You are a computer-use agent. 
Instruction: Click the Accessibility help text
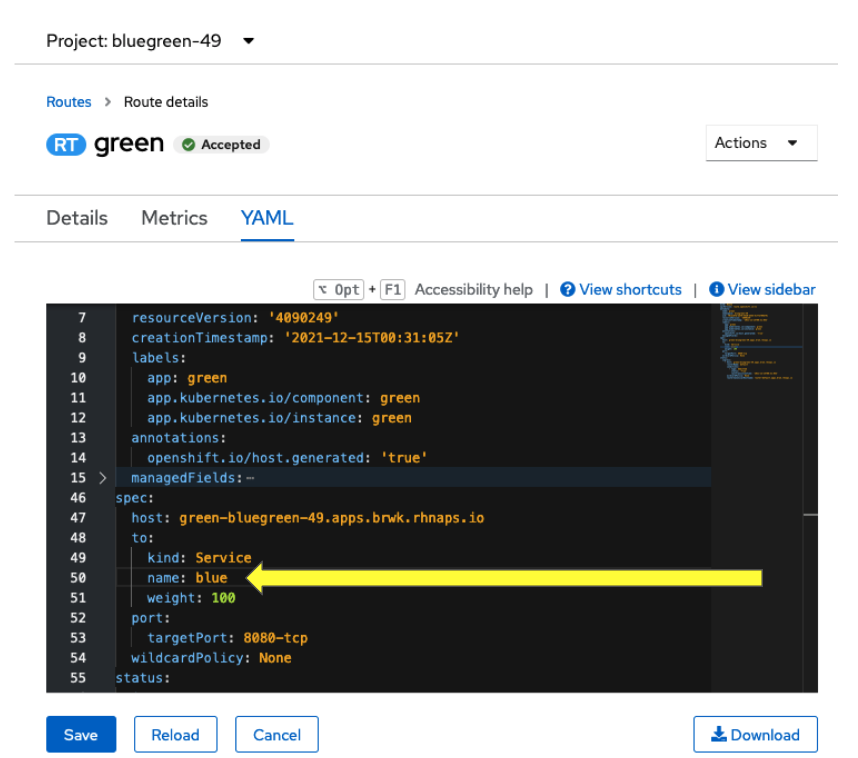(473, 290)
